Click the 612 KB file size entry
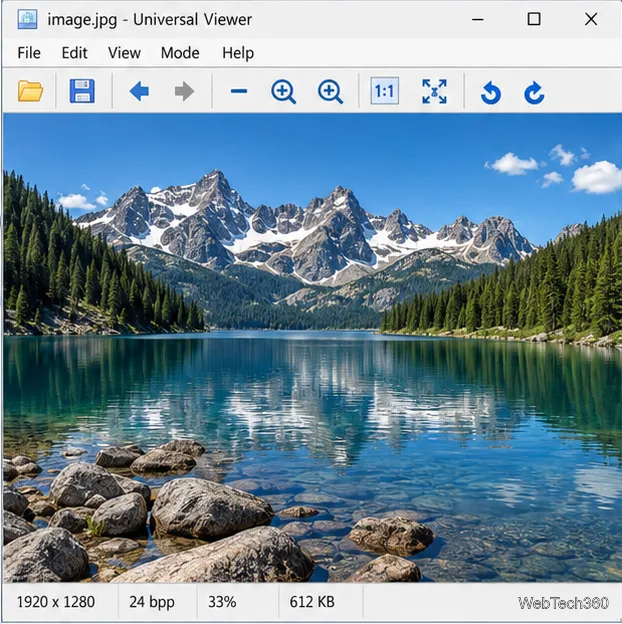 click(312, 602)
